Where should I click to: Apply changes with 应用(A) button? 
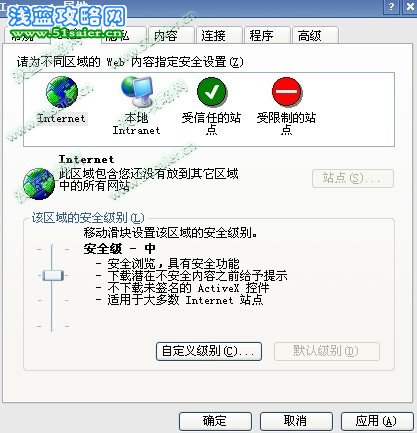pyautogui.click(x=377, y=421)
